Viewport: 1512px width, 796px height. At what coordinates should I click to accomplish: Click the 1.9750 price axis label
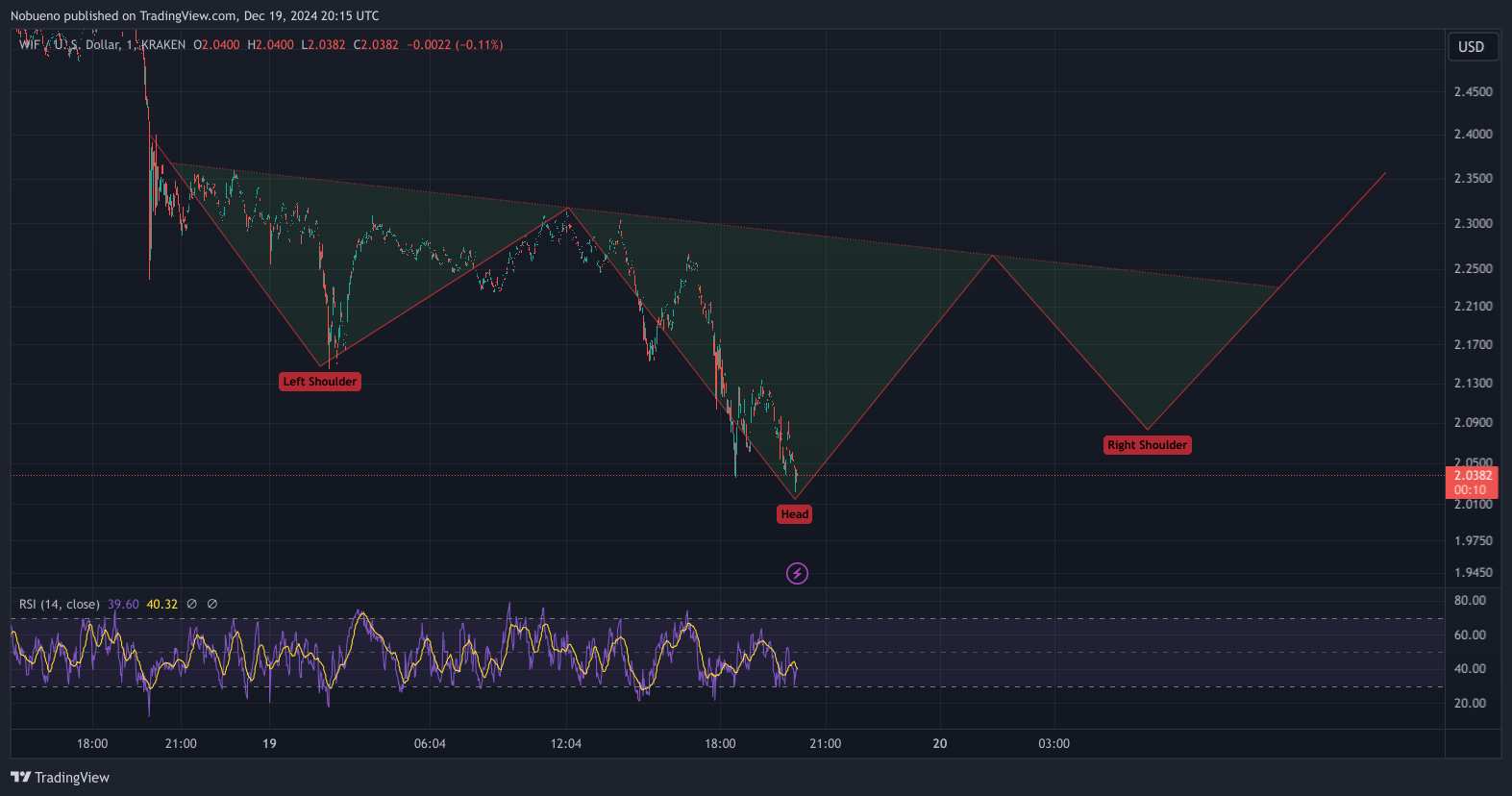(x=1473, y=540)
